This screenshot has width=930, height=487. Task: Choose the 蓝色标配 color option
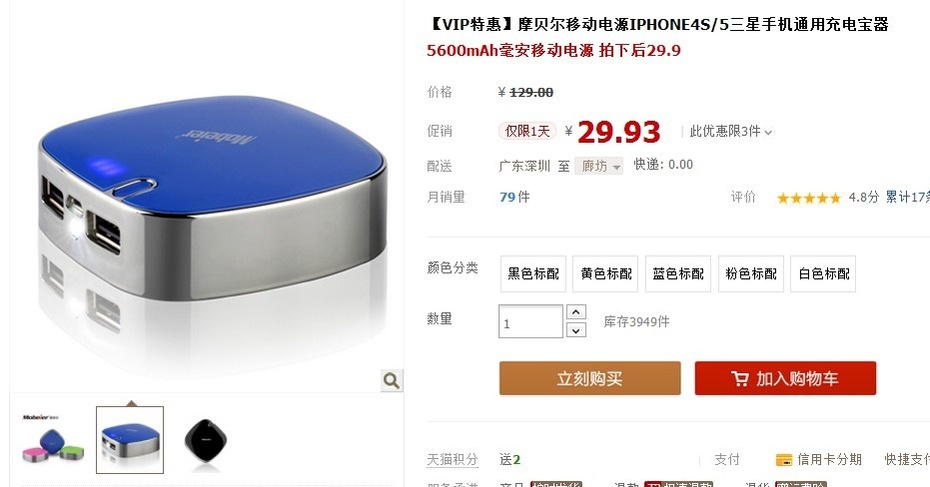(x=678, y=273)
